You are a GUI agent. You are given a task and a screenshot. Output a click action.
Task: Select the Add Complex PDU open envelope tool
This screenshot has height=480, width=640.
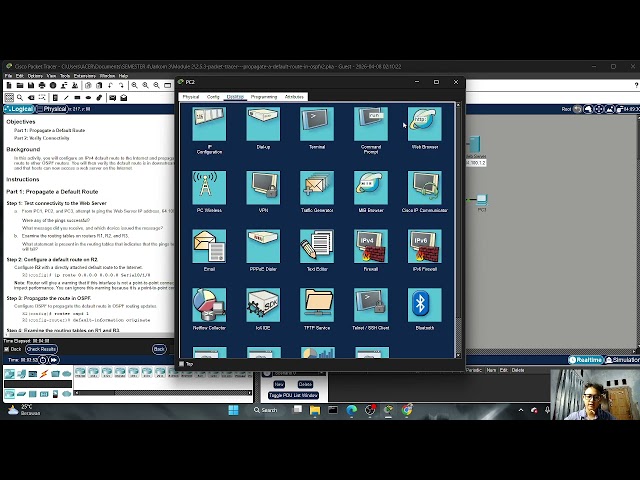(123, 98)
